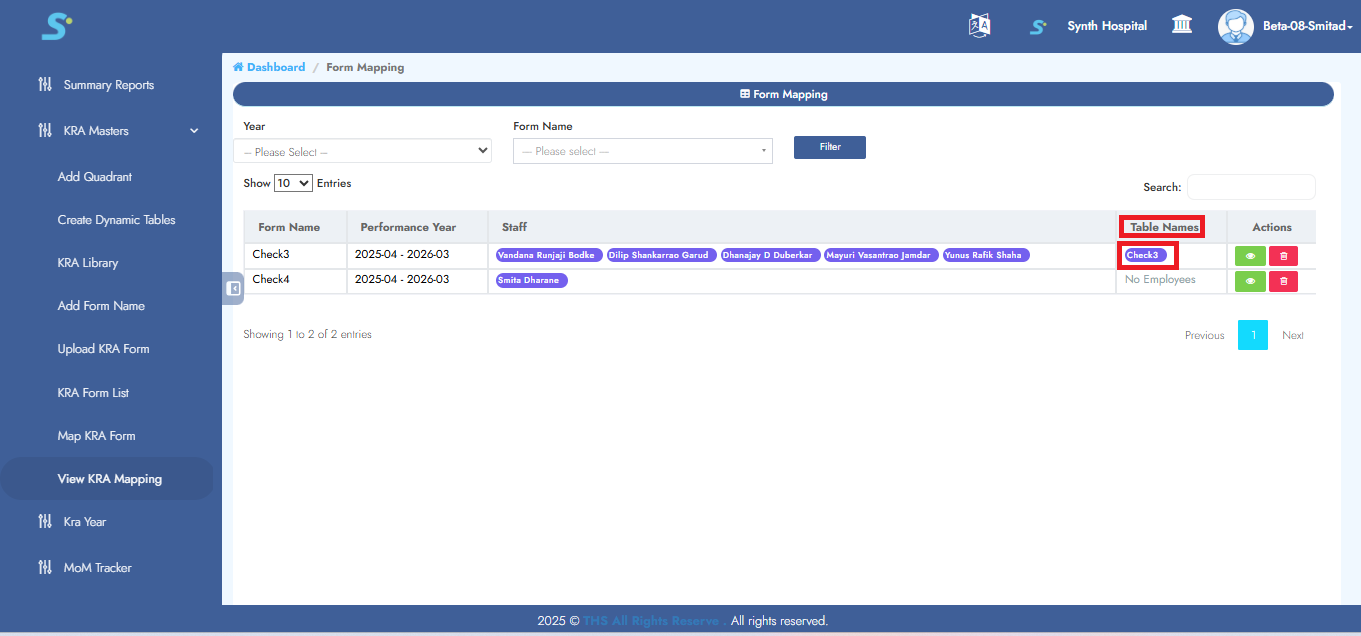Open the view eye icon for Check3 row
This screenshot has width=1361, height=636.
(x=1250, y=255)
